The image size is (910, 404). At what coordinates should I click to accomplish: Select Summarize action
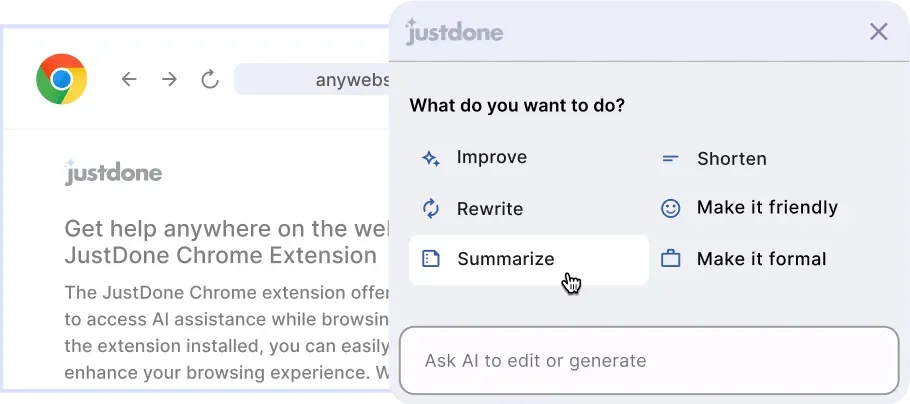pos(529,259)
